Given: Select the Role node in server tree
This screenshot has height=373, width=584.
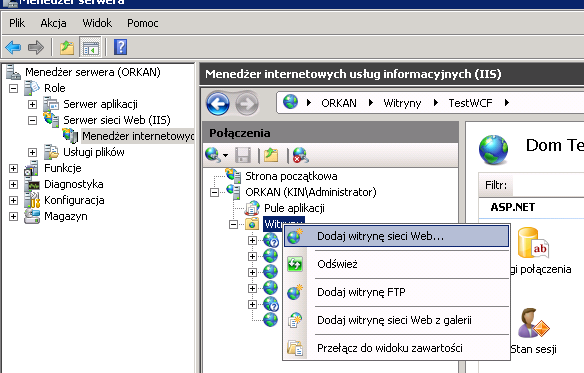Looking at the screenshot, I should tap(54, 88).
